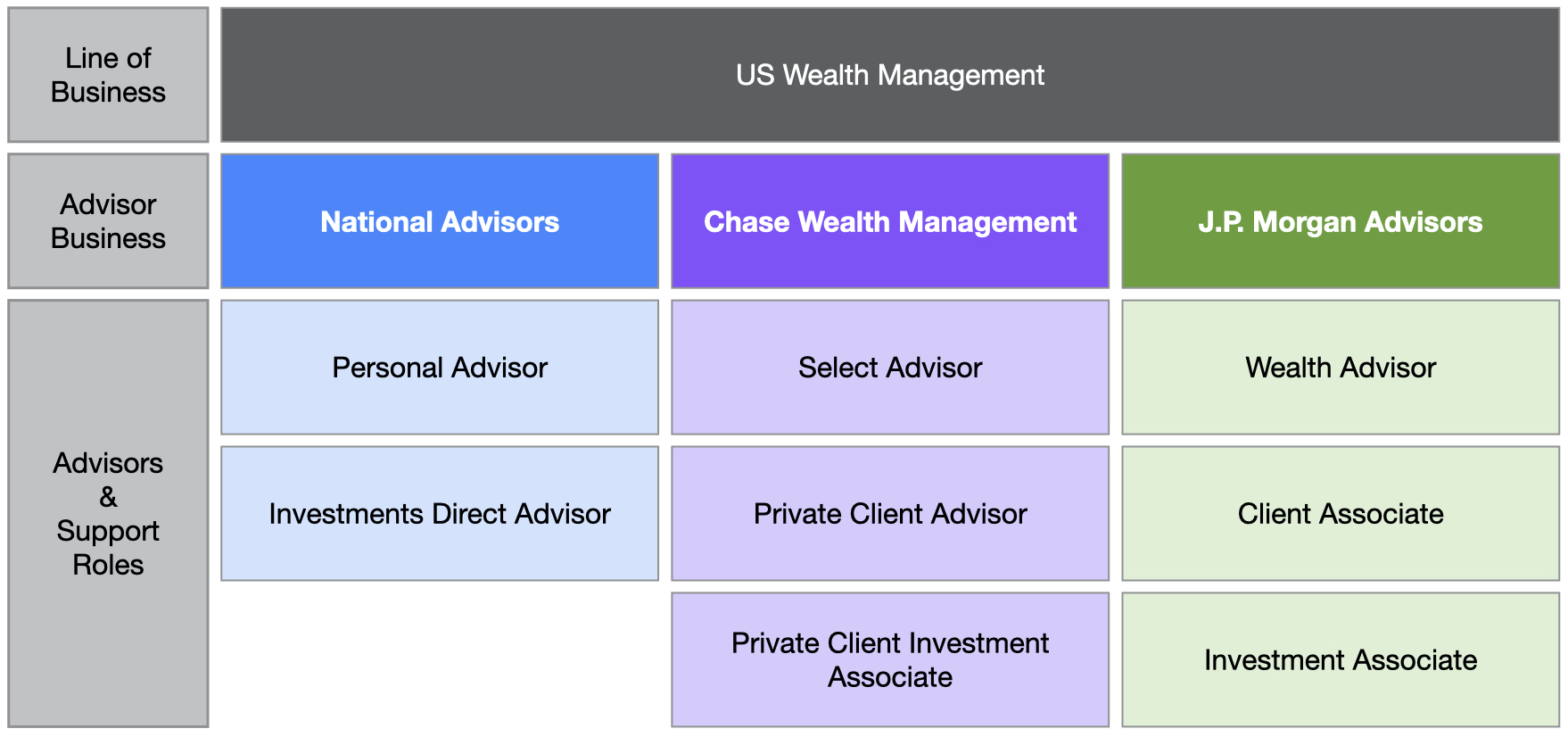This screenshot has width=1568, height=737.
Task: Click the Investments Direct Advisor box
Action: click(440, 514)
